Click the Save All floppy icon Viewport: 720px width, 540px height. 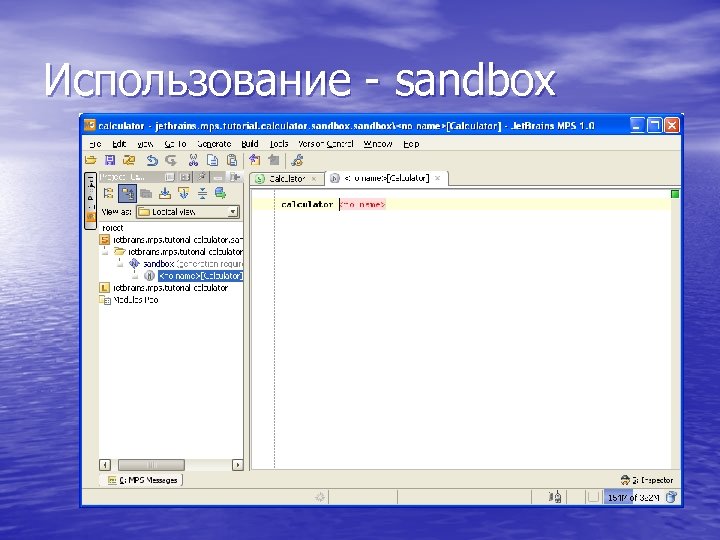click(110, 160)
